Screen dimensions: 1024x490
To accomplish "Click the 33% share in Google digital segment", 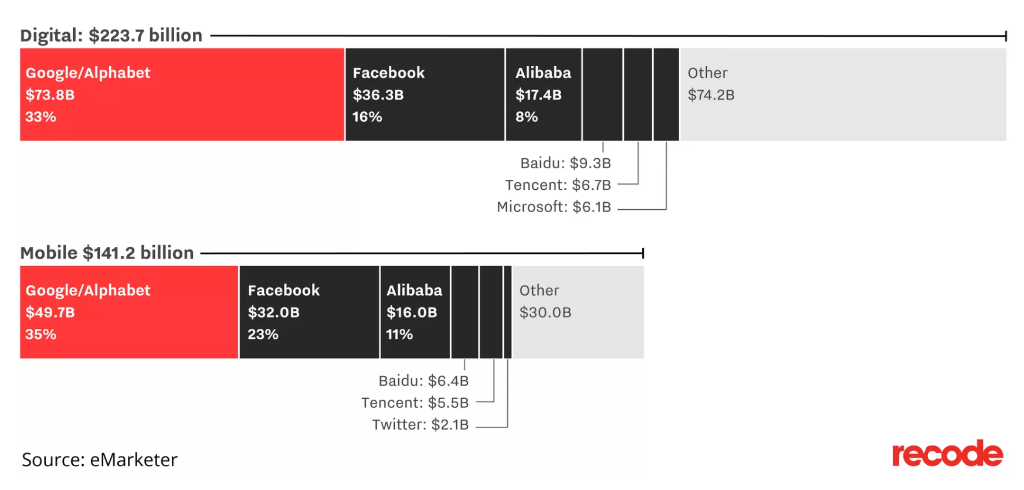I will (x=41, y=117).
